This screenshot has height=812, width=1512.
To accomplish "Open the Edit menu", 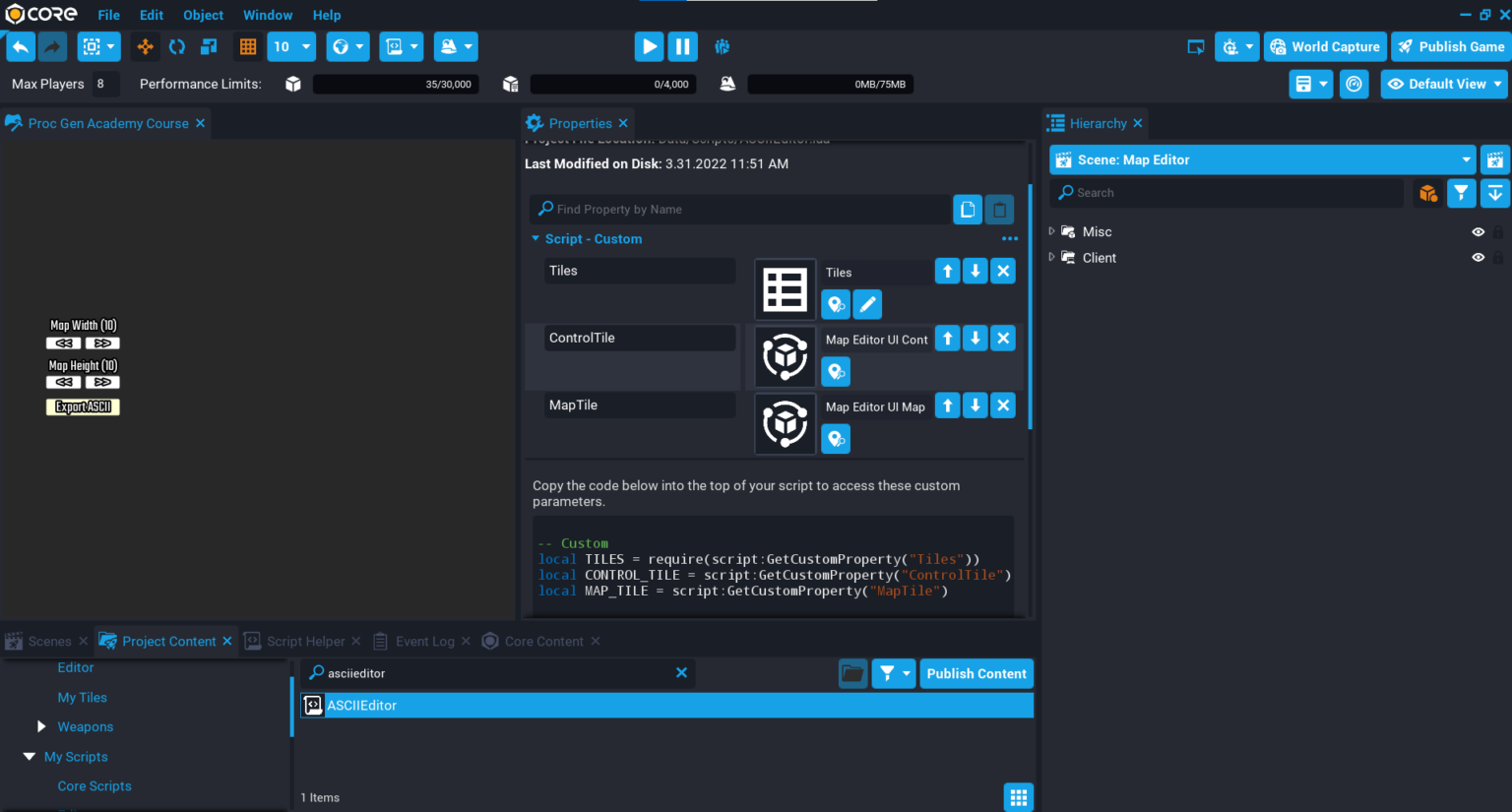I will tap(152, 15).
